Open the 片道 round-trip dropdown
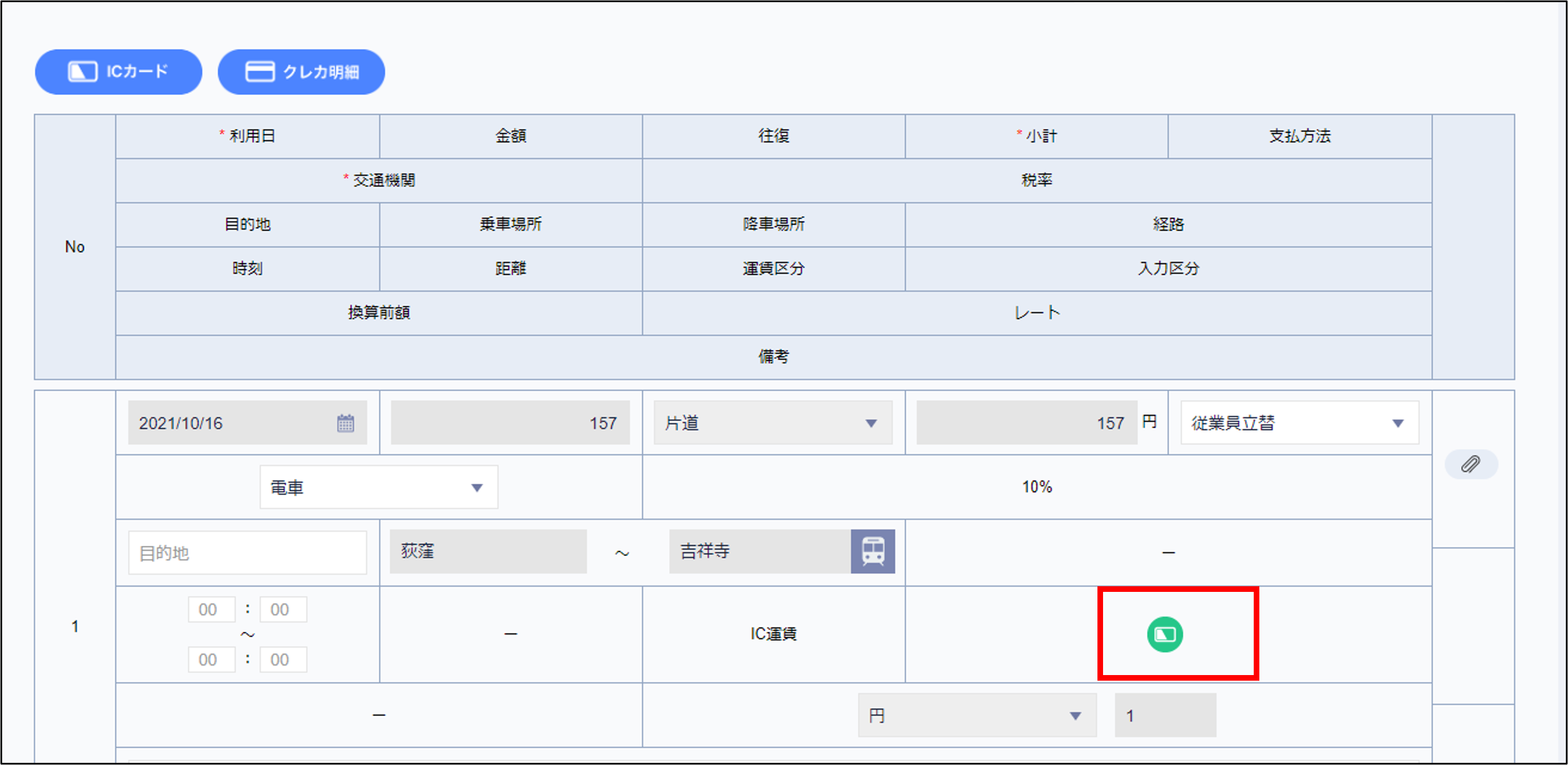Viewport: 1568px width, 765px height. [772, 423]
